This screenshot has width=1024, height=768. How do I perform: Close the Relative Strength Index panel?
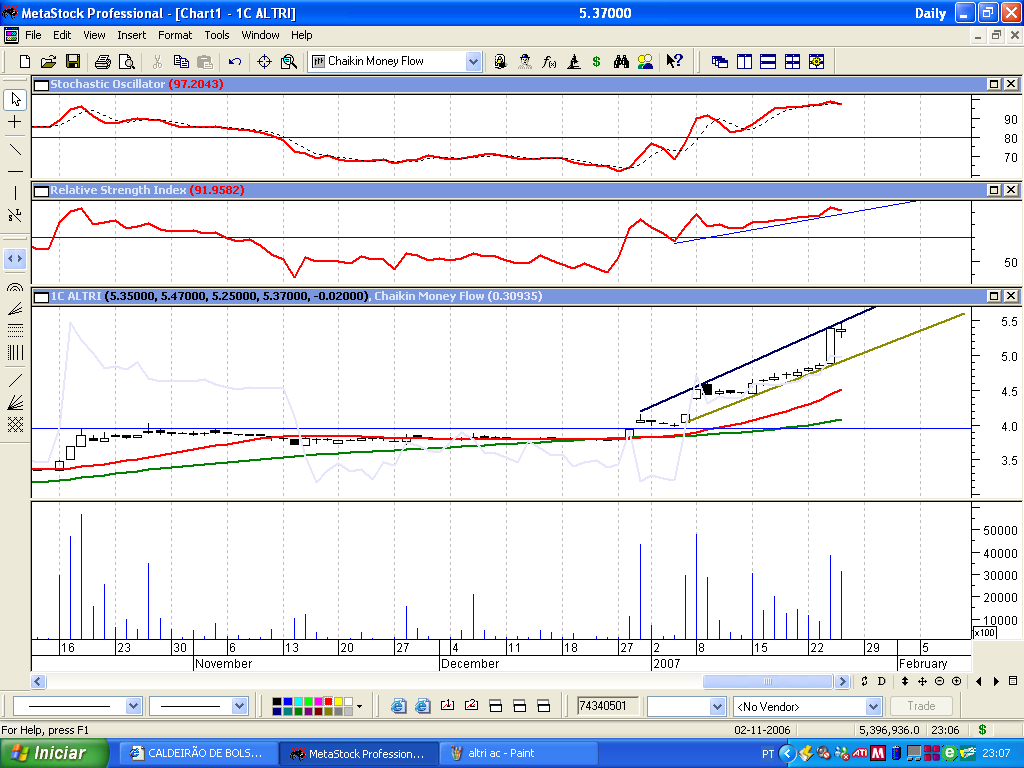point(1011,190)
